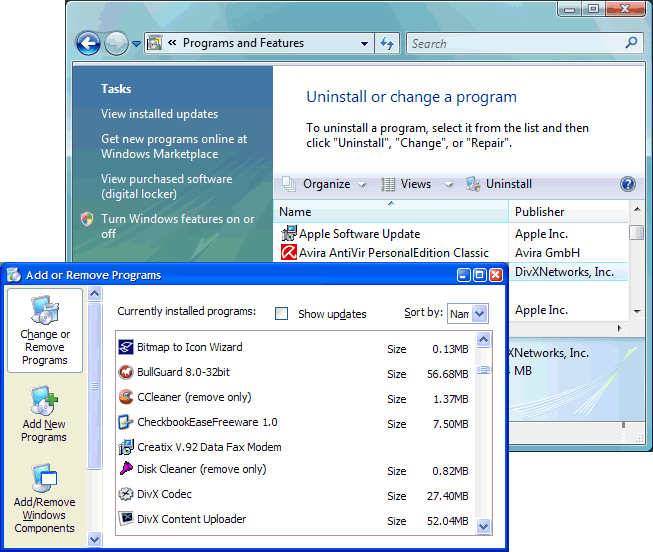Click the Bitmap to Icon Wizard icon
653x552 pixels.
[126, 347]
